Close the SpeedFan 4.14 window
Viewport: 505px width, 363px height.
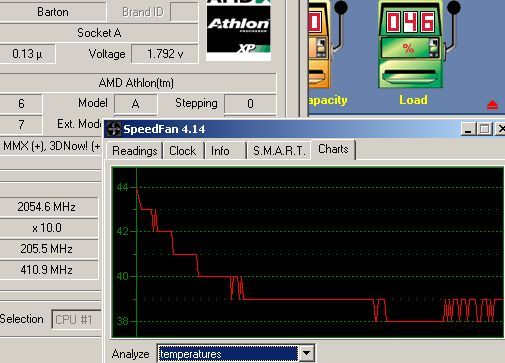point(500,129)
